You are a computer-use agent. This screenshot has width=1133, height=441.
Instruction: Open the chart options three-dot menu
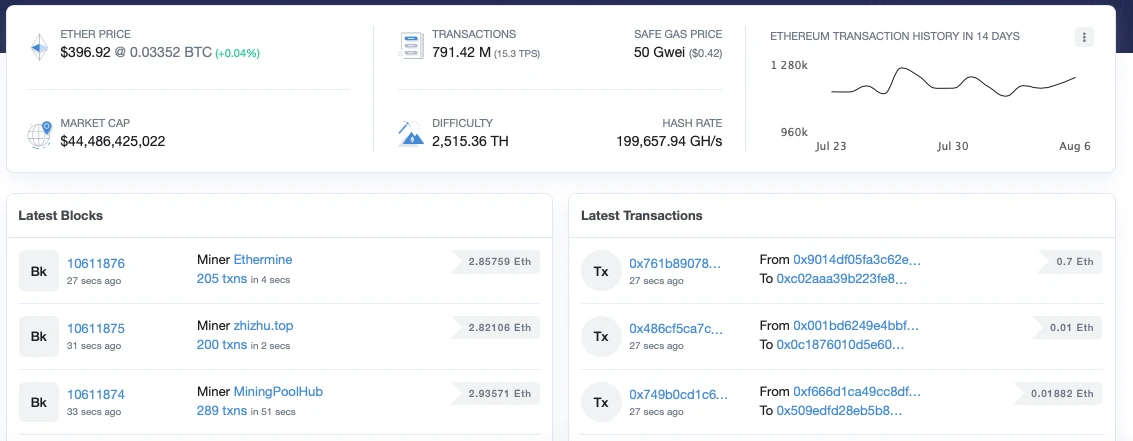click(x=1084, y=37)
